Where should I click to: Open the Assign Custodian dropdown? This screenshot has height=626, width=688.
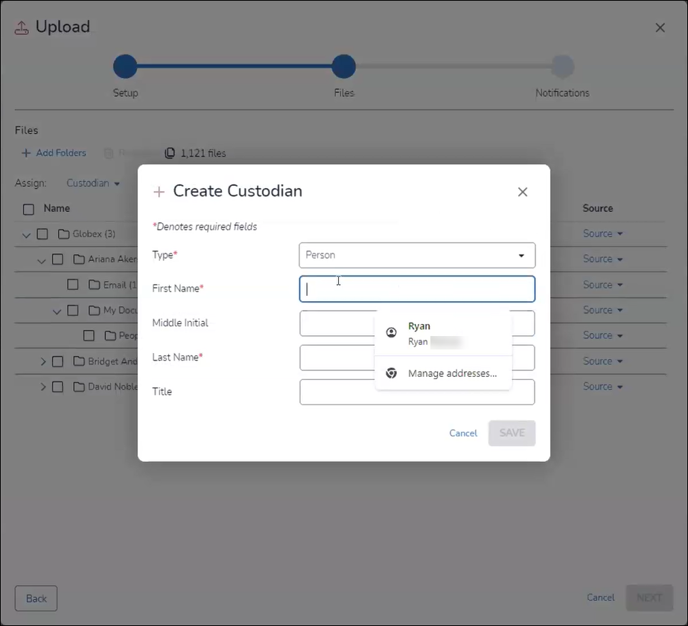tap(93, 183)
